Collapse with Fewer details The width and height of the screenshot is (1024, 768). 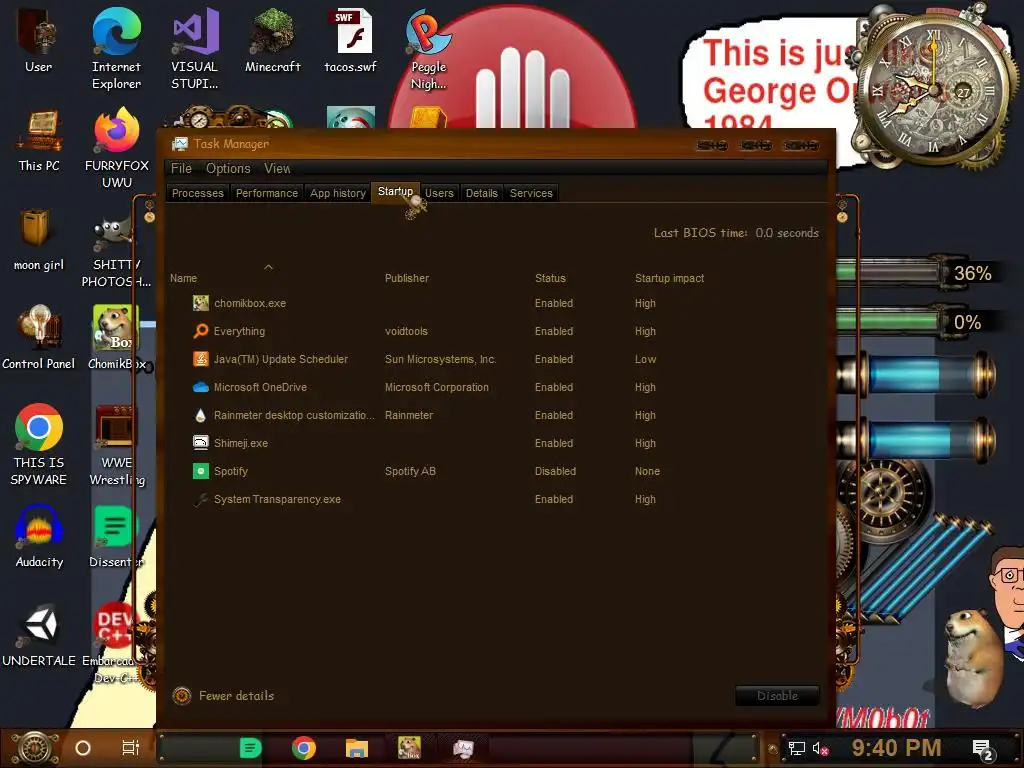pyautogui.click(x=223, y=696)
